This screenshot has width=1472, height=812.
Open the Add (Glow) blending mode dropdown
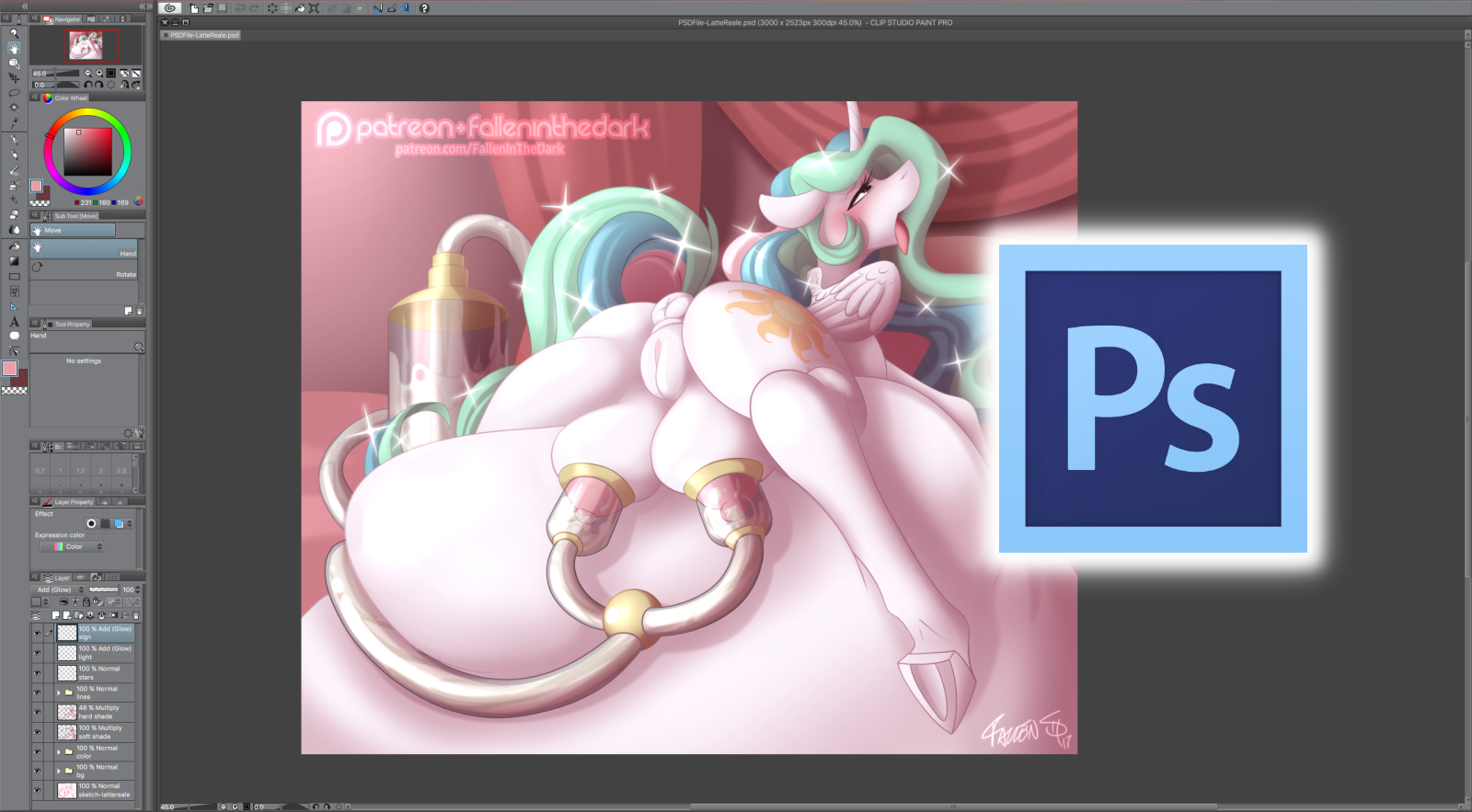60,589
